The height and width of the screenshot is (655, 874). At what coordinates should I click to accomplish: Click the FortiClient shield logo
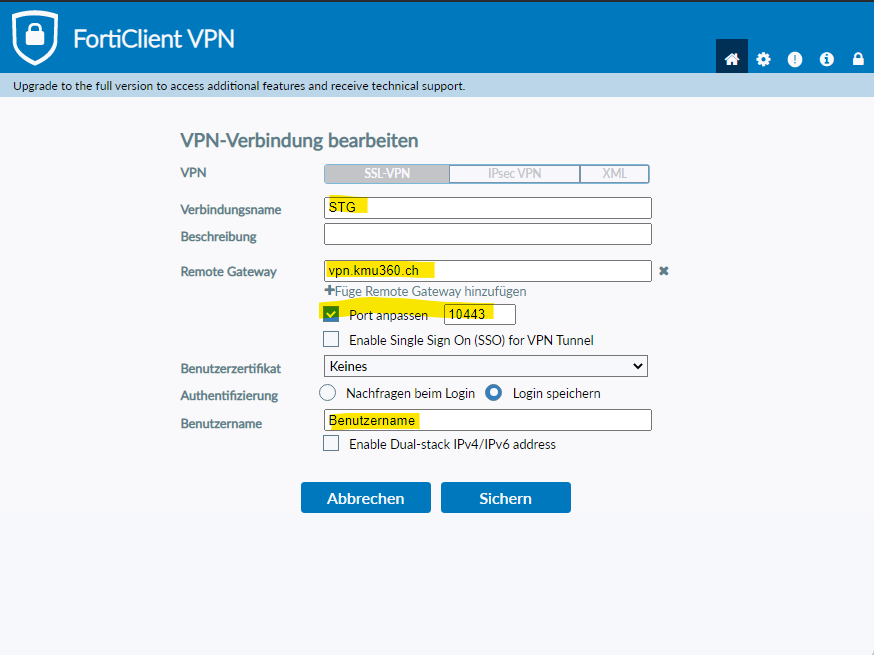coord(34,38)
